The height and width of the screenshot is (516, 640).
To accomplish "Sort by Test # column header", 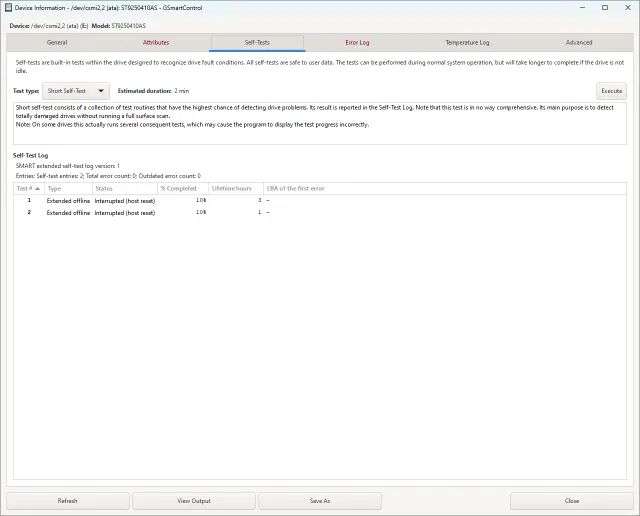I will tap(28, 188).
